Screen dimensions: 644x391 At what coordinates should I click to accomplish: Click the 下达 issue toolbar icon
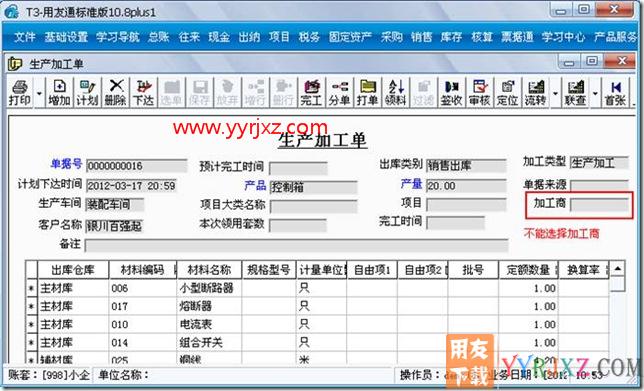pos(143,93)
